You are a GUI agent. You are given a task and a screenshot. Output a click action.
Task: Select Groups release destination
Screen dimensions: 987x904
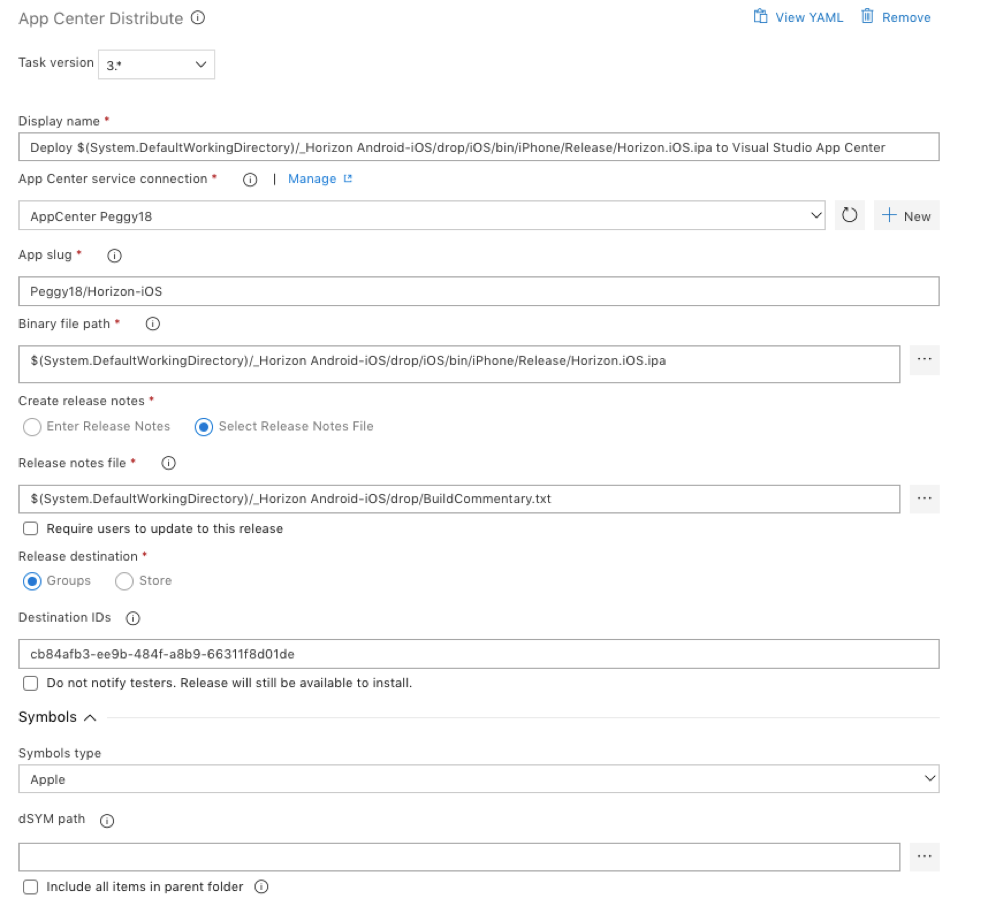32,581
